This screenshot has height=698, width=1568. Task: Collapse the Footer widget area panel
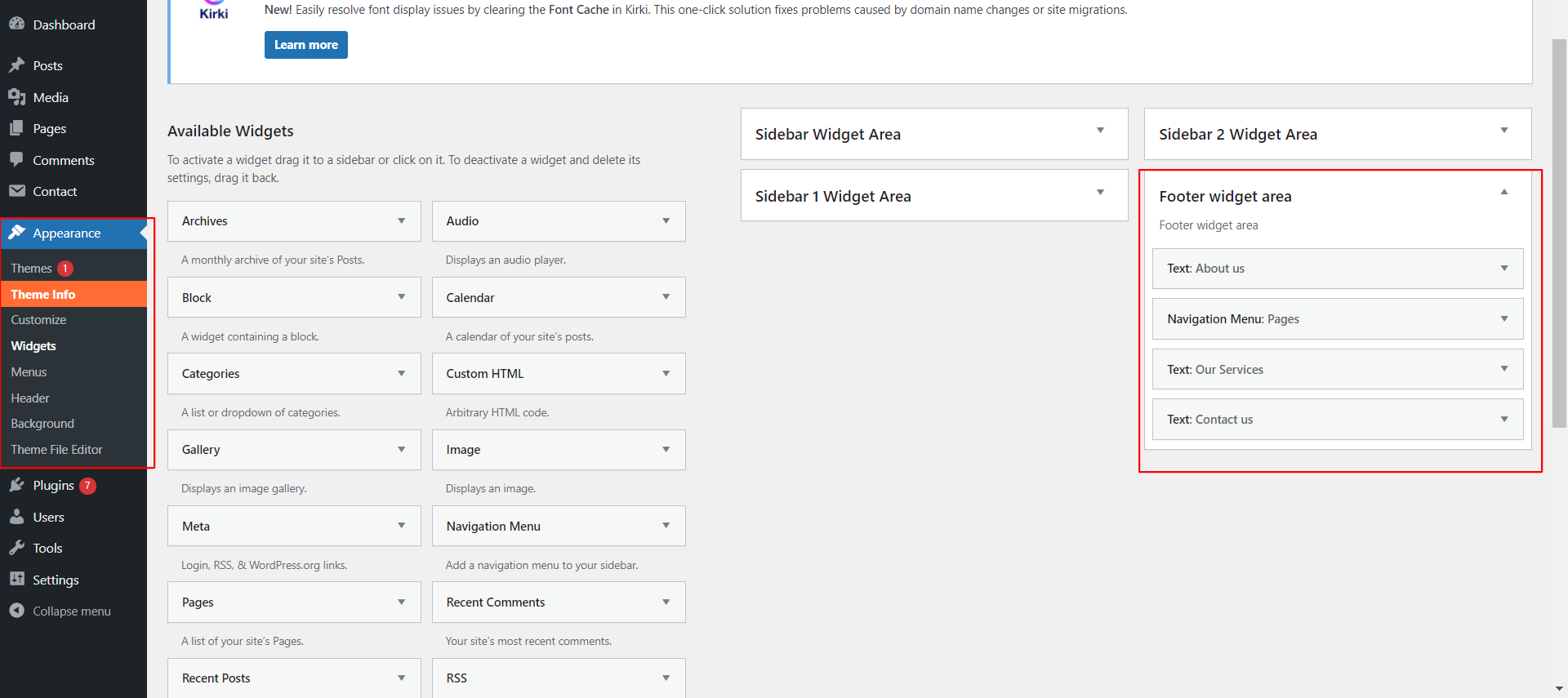tap(1503, 193)
